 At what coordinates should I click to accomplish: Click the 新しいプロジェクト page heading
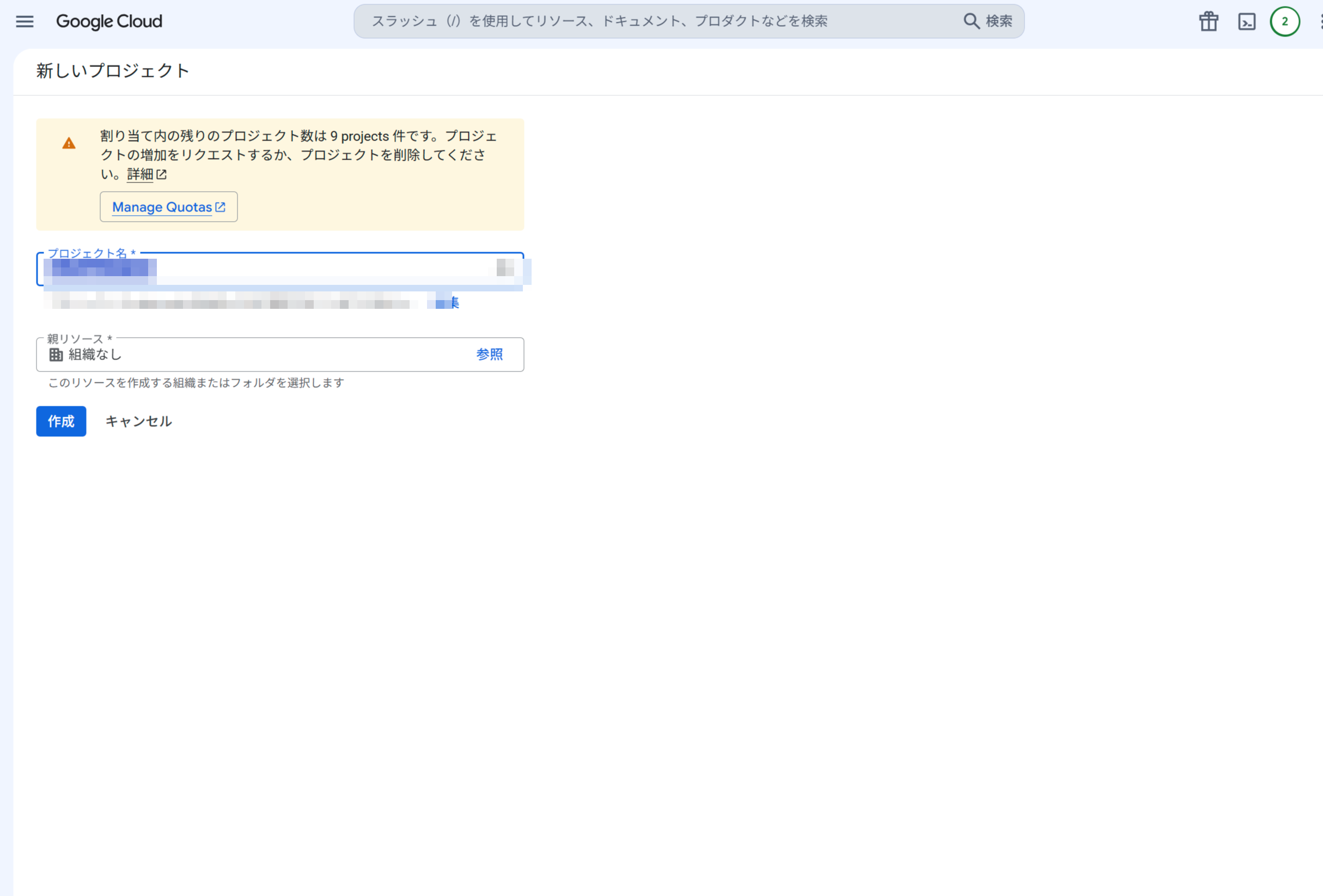pyautogui.click(x=113, y=71)
